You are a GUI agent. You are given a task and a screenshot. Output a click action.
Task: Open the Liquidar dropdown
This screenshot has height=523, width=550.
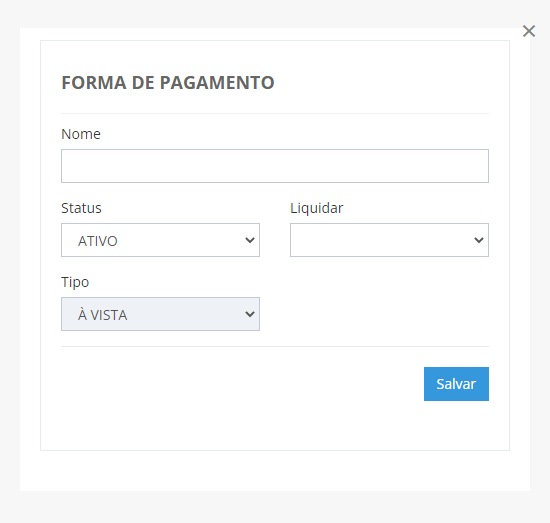pos(389,240)
